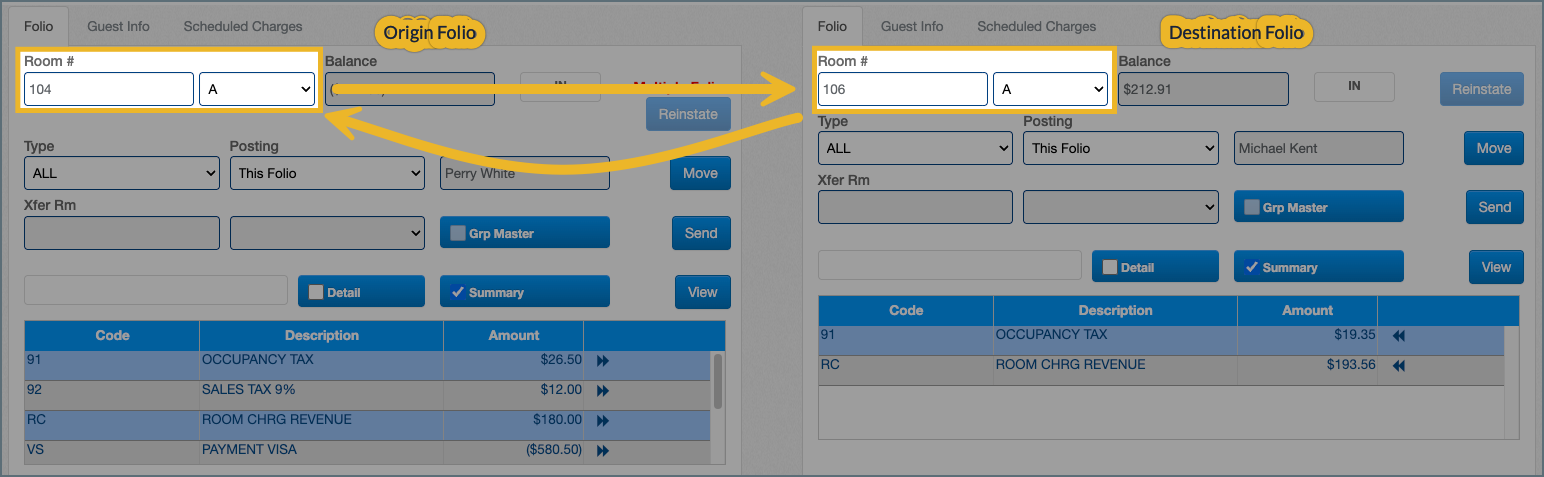Image resolution: width=1544 pixels, height=477 pixels.
Task: Click forward arrow icon for SALES TAX 9%
Action: point(603,391)
